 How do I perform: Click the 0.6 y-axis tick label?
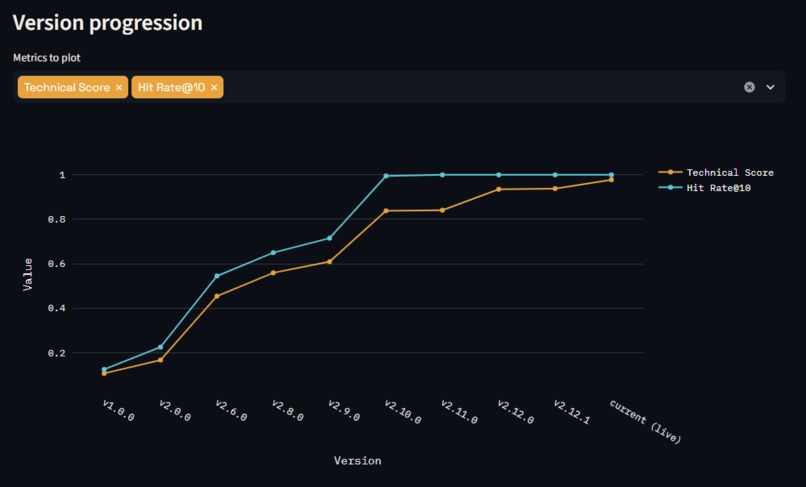57,264
